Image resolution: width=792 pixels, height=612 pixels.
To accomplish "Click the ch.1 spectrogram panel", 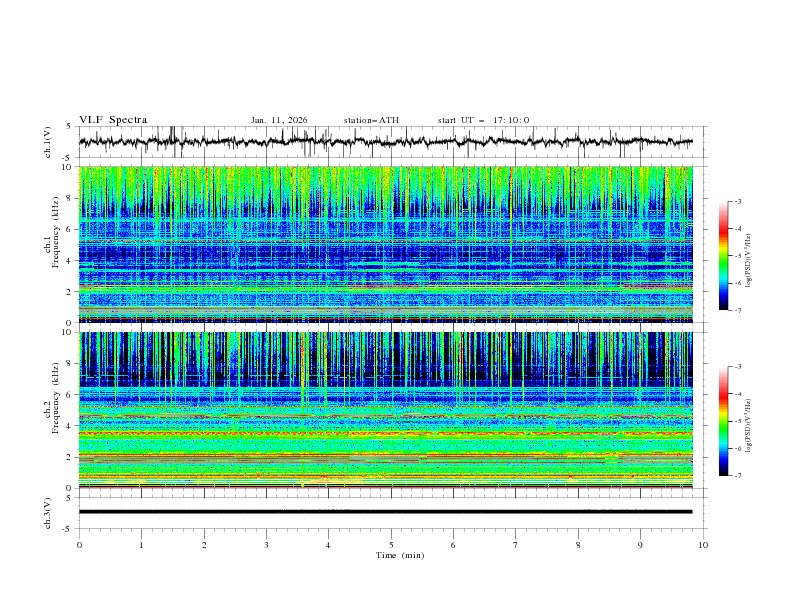I will [390, 244].
